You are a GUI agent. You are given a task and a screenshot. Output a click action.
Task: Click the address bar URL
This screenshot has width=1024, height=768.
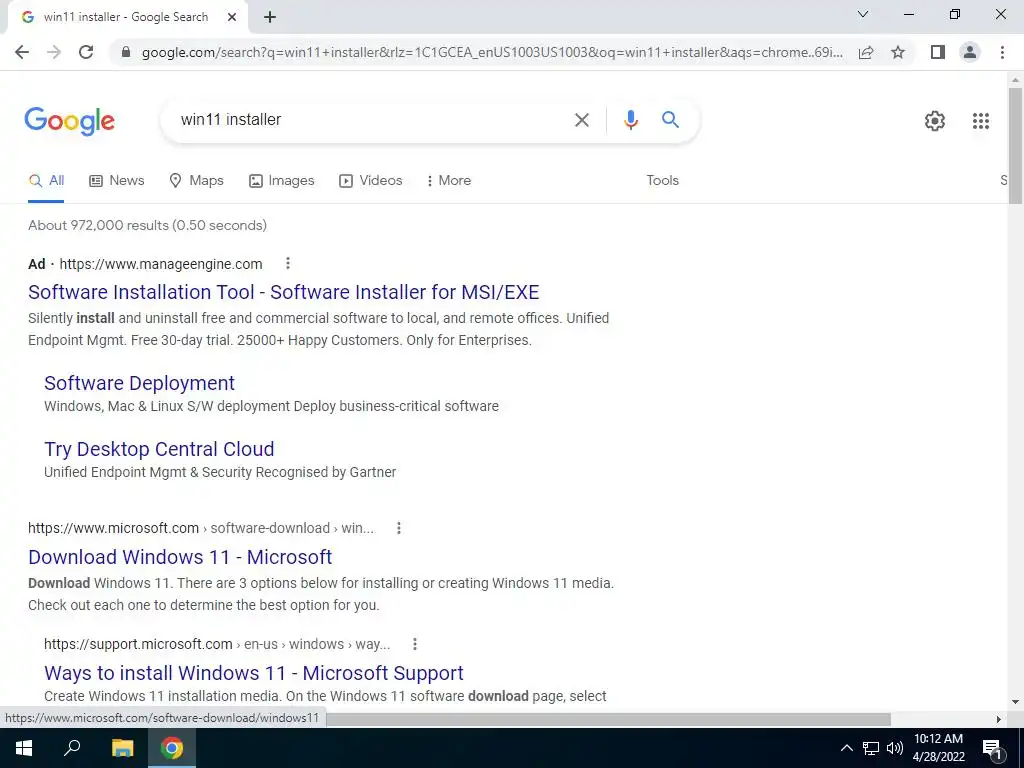[x=491, y=52]
